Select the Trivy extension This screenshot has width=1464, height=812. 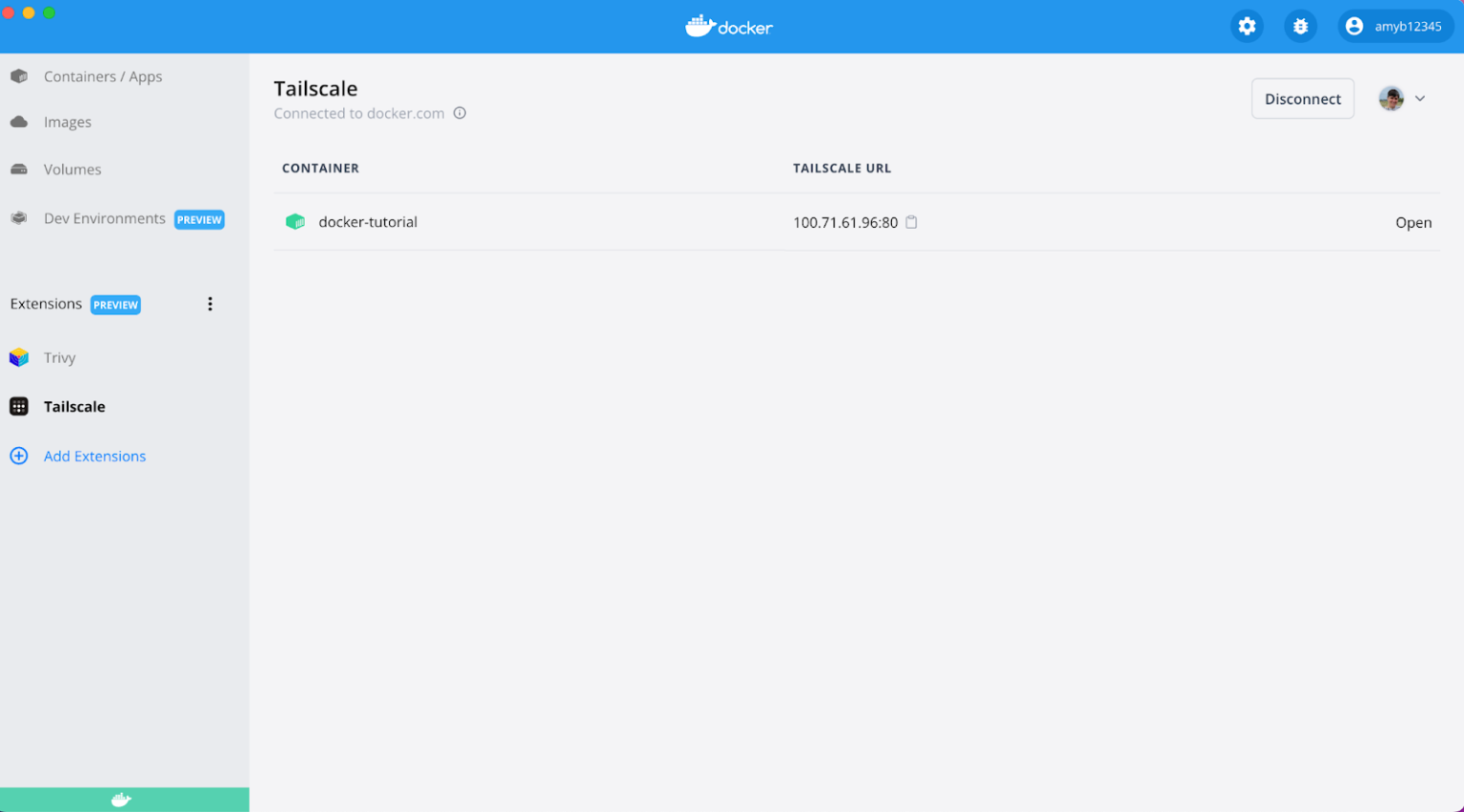[x=59, y=357]
